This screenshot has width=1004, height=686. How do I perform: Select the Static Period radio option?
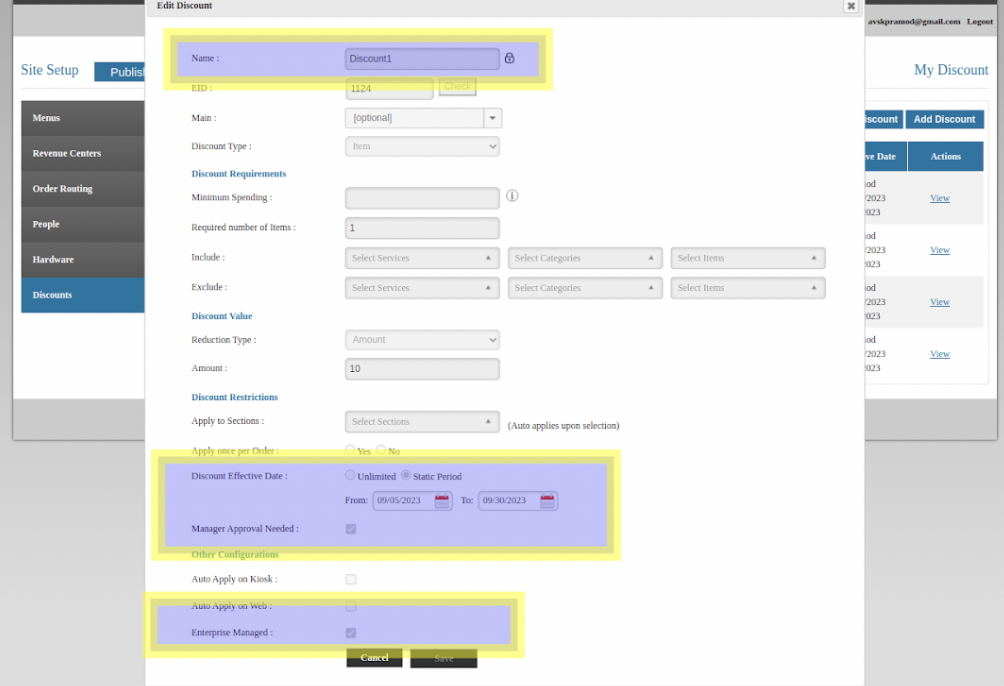(406, 475)
